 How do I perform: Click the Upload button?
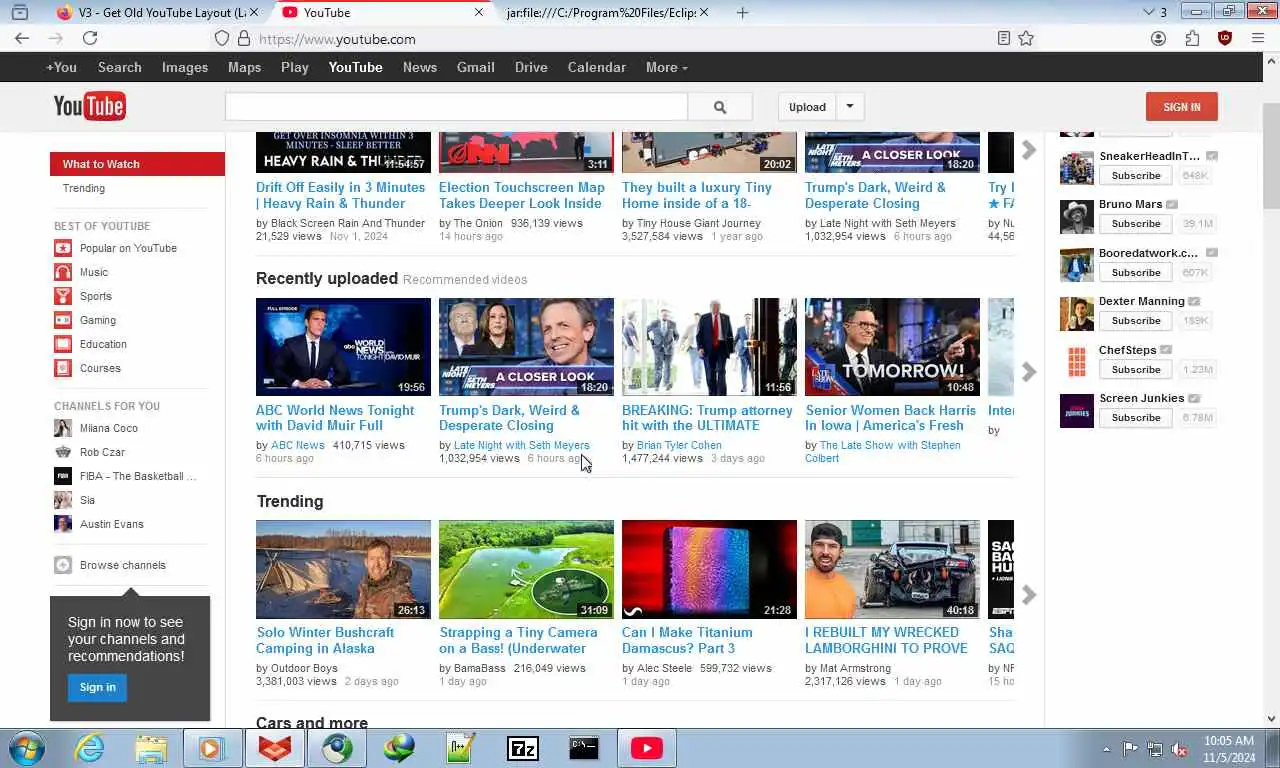point(807,107)
